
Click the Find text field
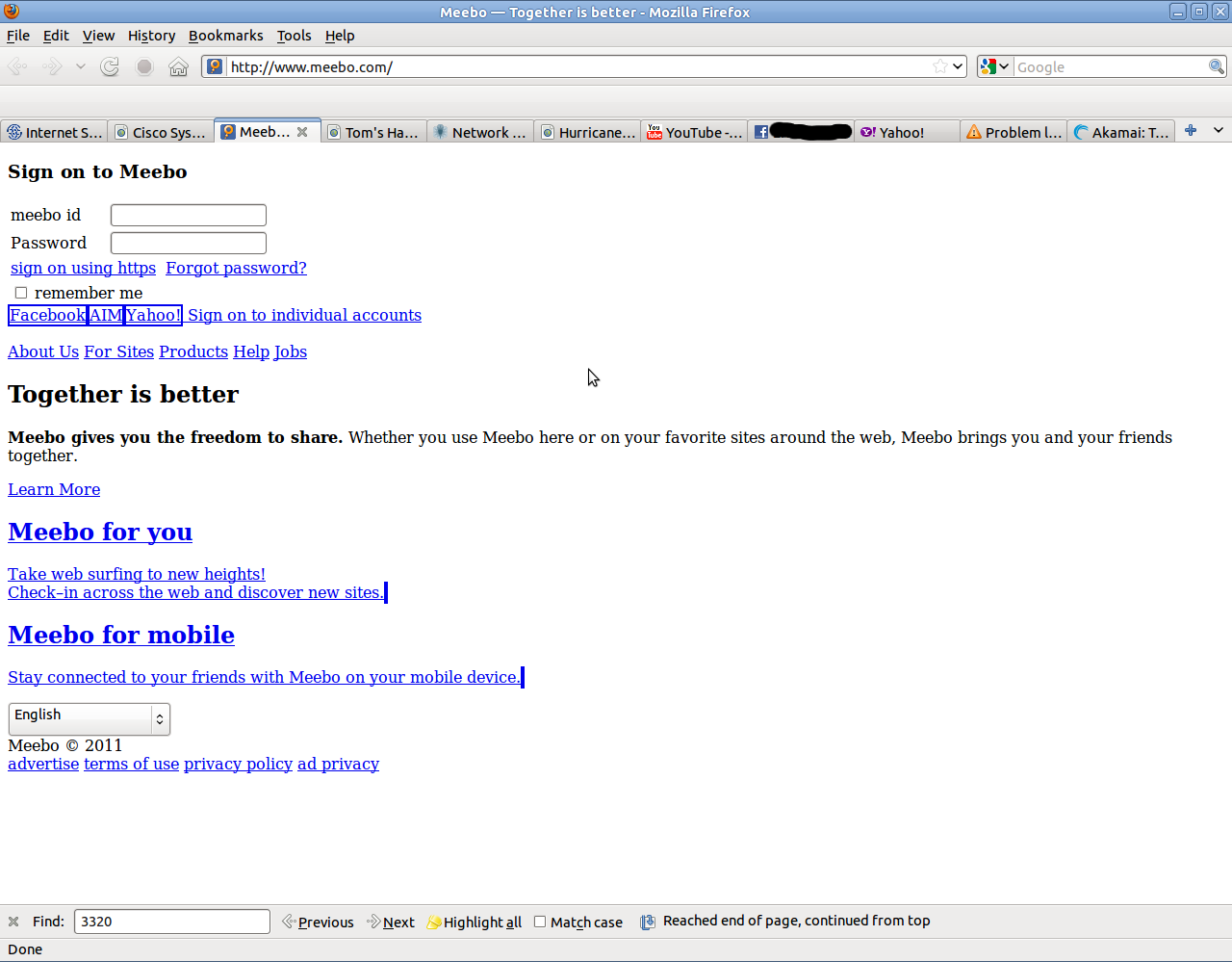point(172,922)
